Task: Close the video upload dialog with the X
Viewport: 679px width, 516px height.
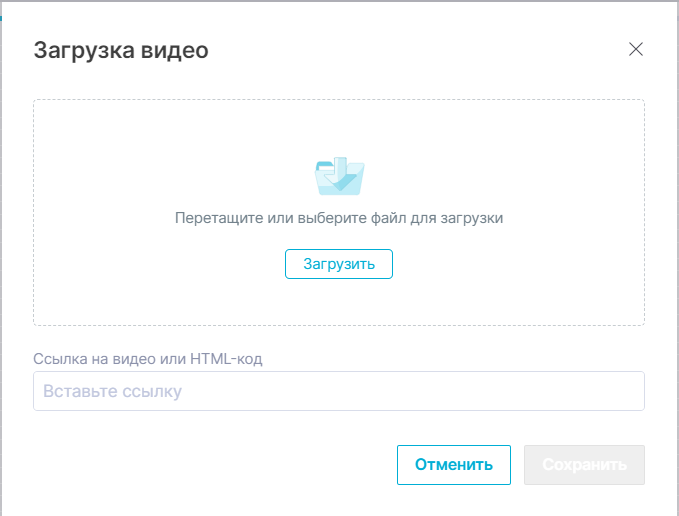Action: coord(635,50)
